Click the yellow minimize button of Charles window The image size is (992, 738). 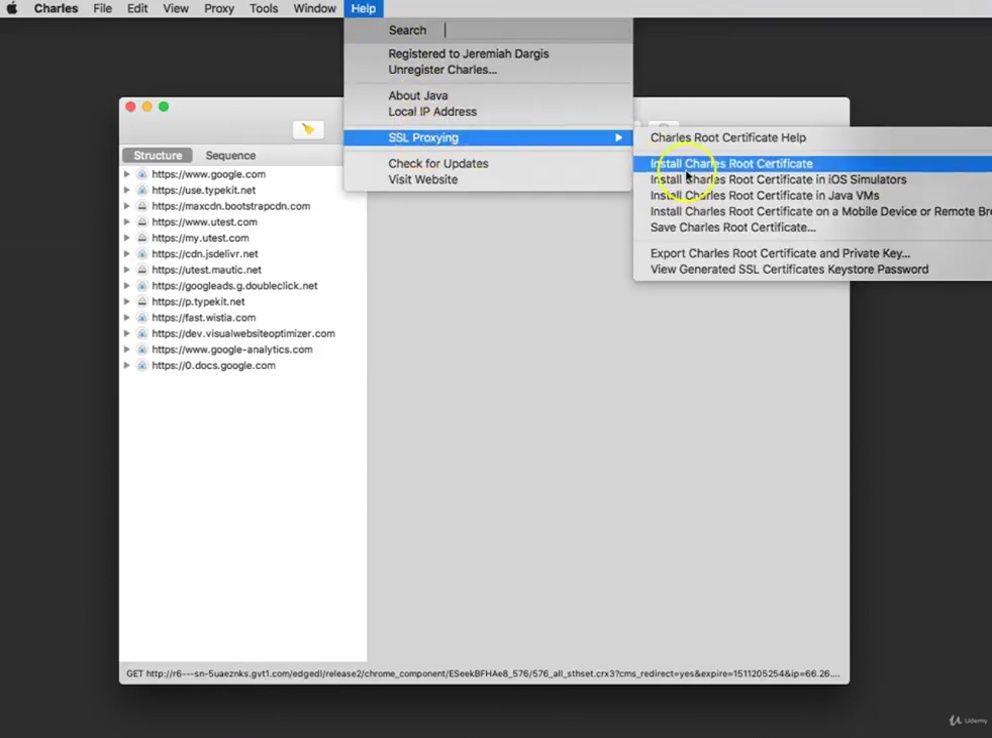click(x=147, y=107)
